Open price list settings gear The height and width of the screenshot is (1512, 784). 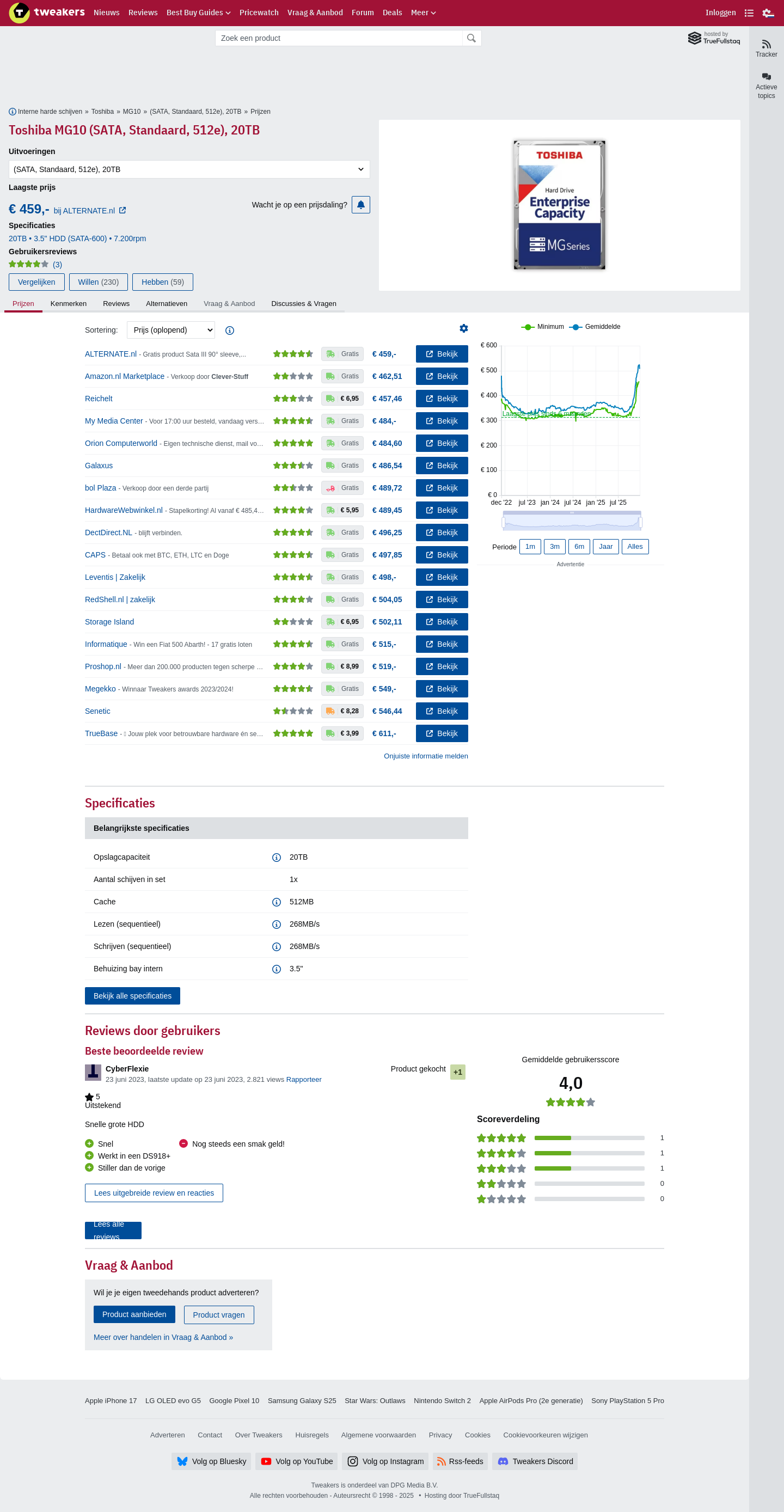pos(463,329)
